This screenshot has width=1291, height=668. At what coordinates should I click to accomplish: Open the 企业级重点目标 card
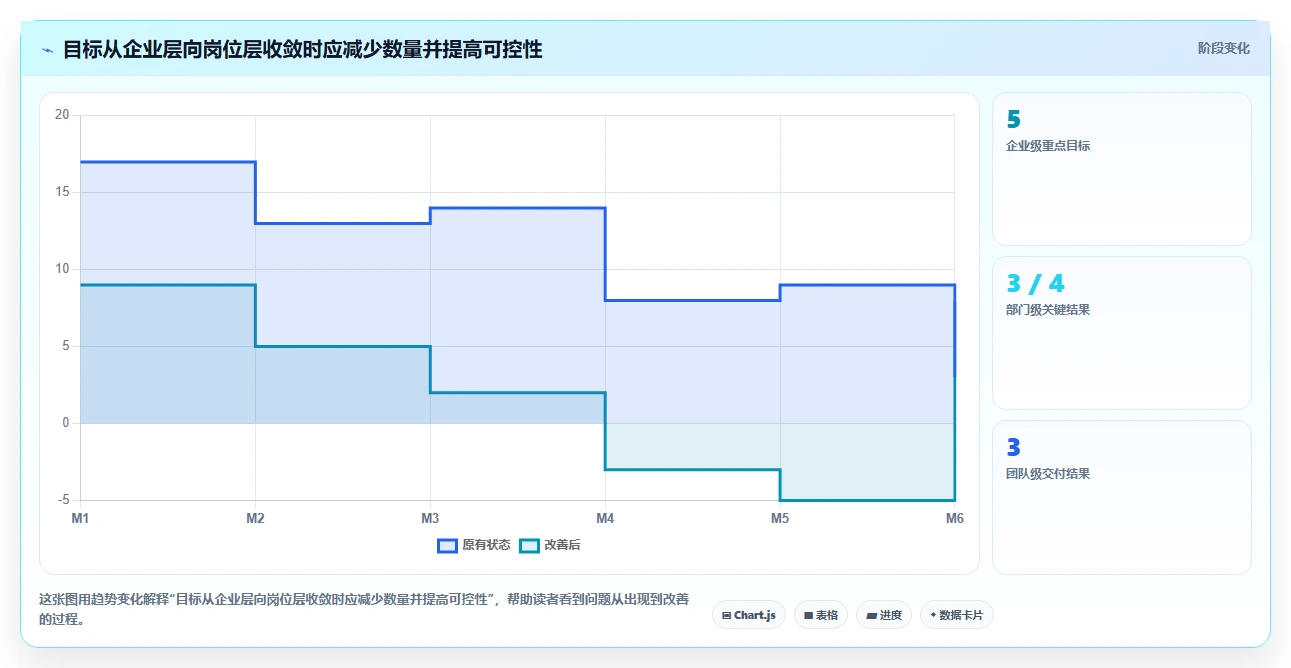tap(1121, 169)
